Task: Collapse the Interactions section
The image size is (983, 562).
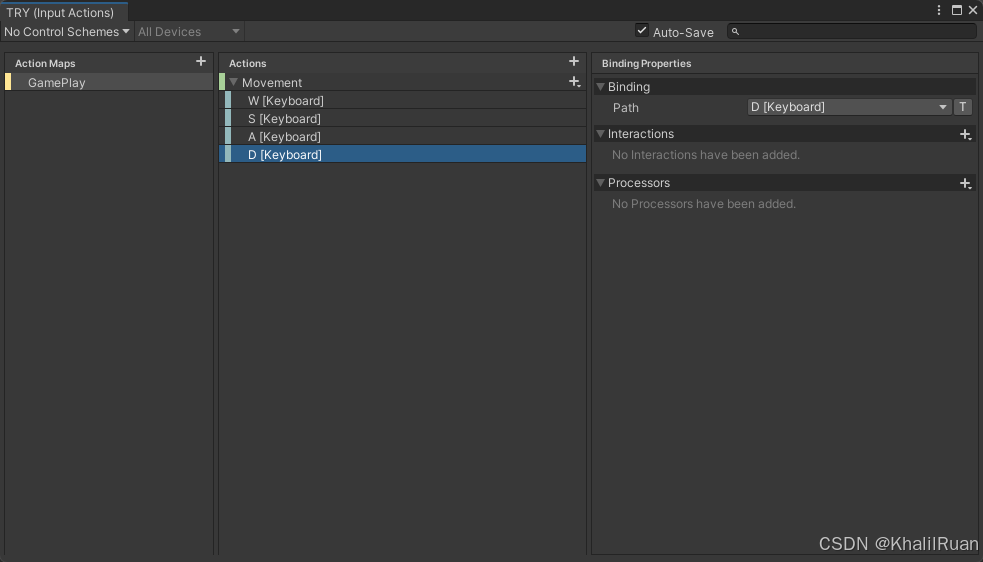Action: click(x=600, y=134)
